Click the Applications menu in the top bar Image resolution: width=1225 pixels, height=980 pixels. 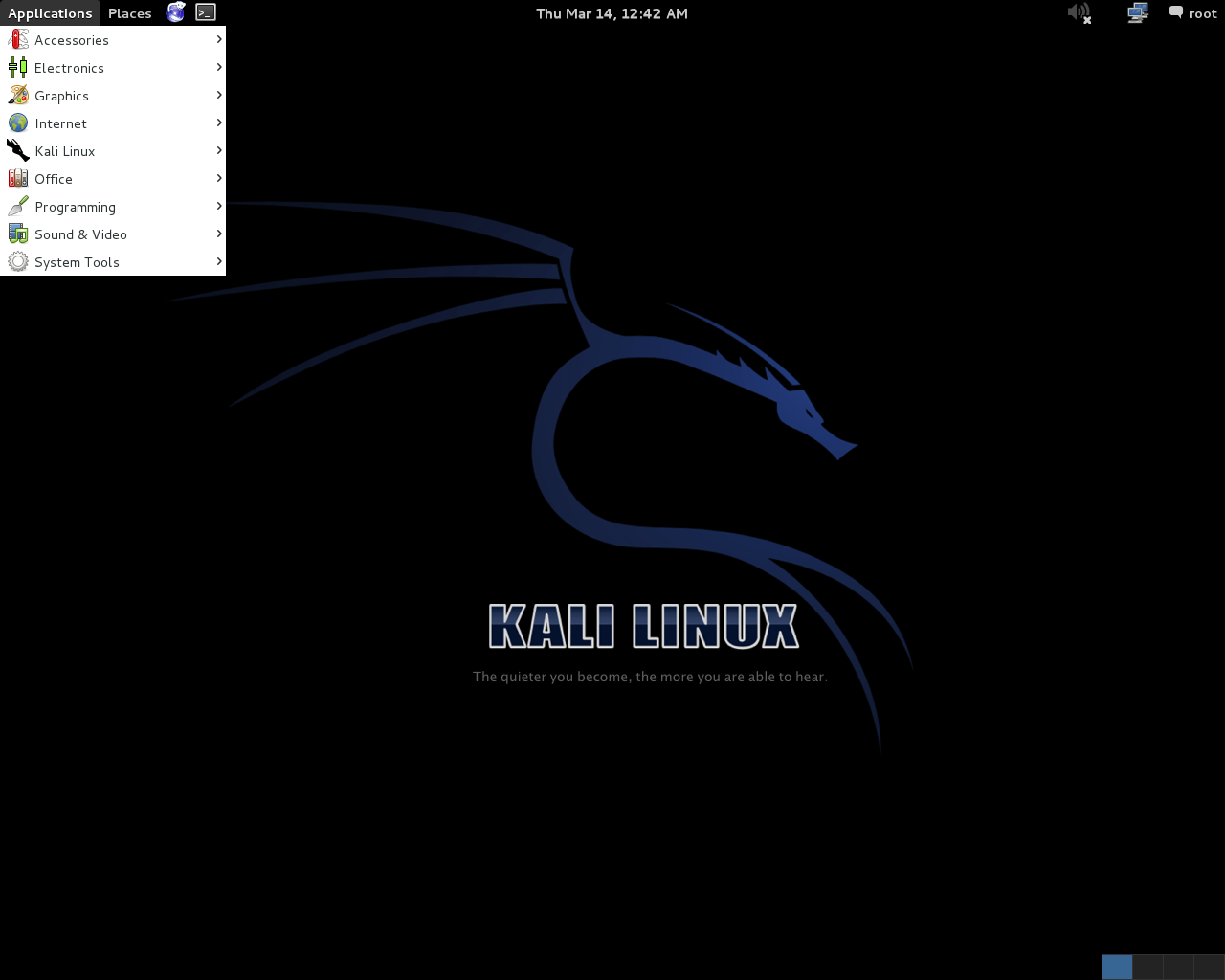click(50, 12)
